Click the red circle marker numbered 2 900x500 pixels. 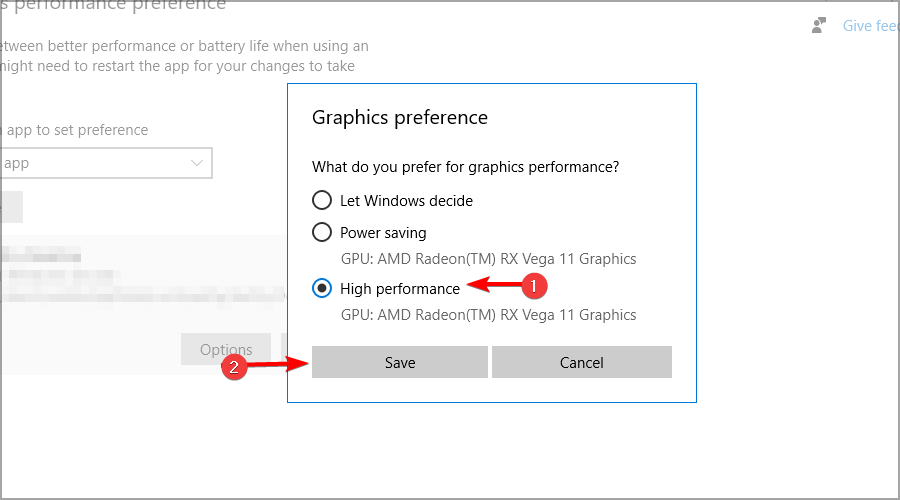234,367
